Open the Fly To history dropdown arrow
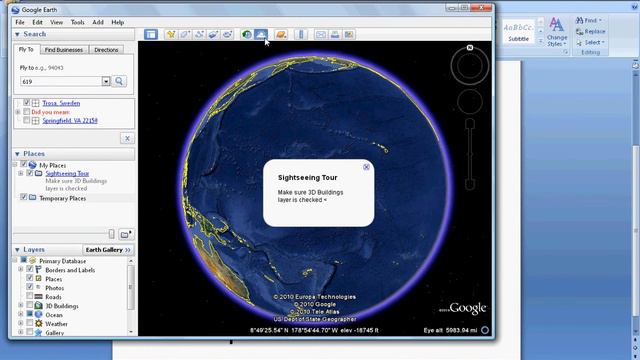 pos(106,81)
